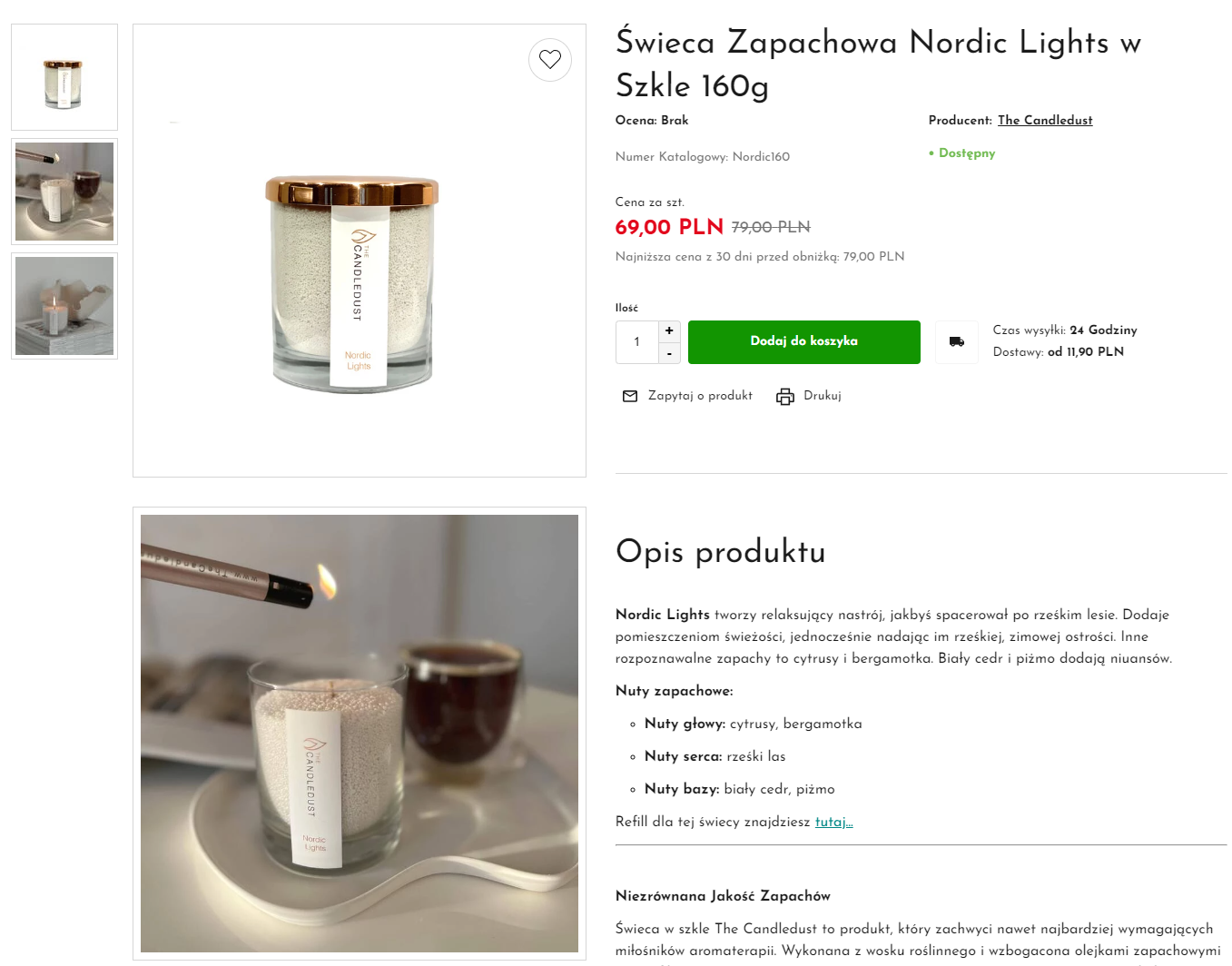Click the Opis produktu heading

click(720, 551)
